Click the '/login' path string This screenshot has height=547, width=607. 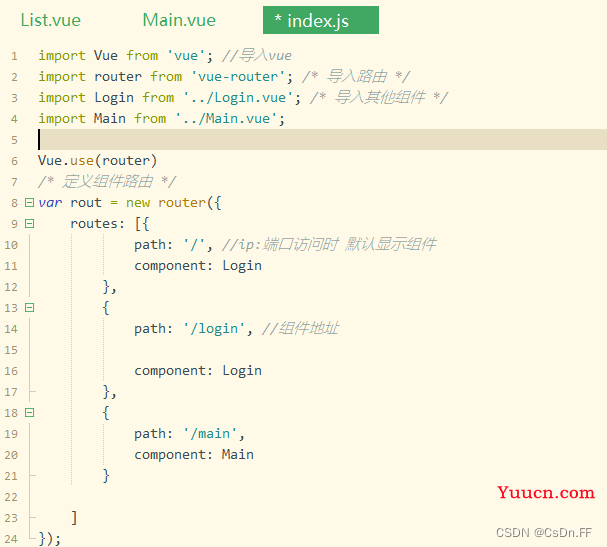[214, 329]
